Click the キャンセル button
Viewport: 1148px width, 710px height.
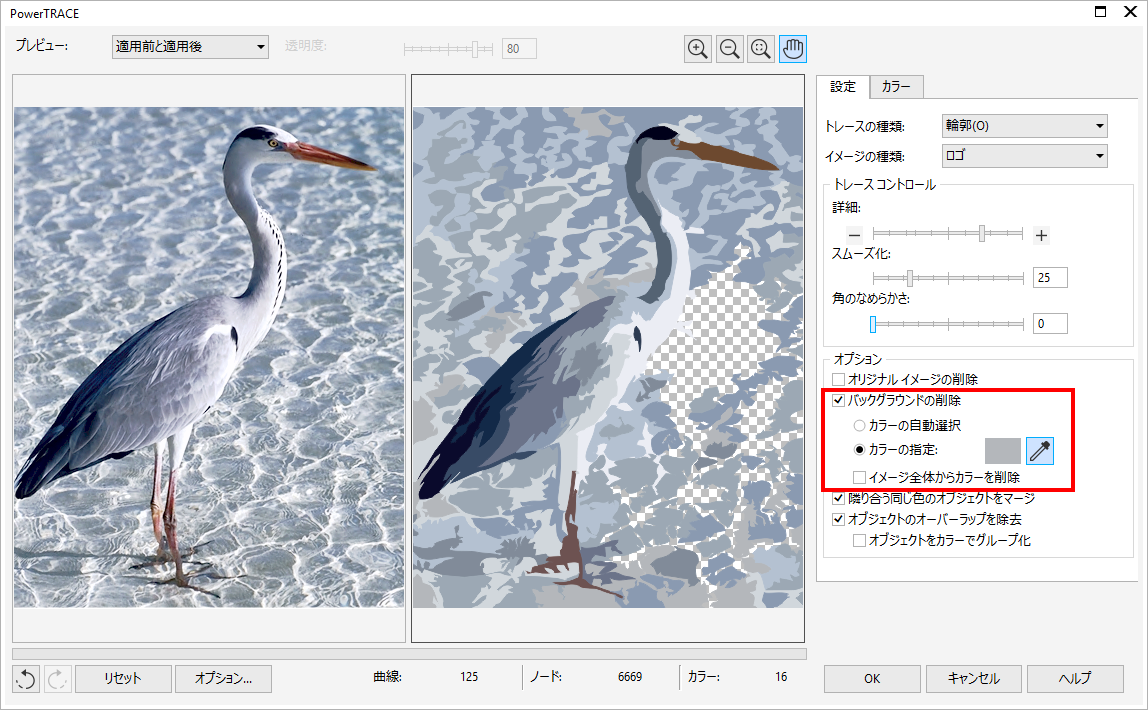tap(974, 679)
